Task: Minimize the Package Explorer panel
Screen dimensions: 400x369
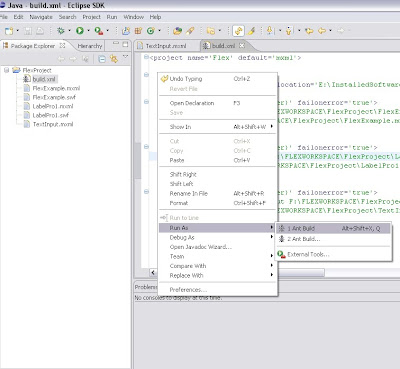Action: [x=116, y=44]
